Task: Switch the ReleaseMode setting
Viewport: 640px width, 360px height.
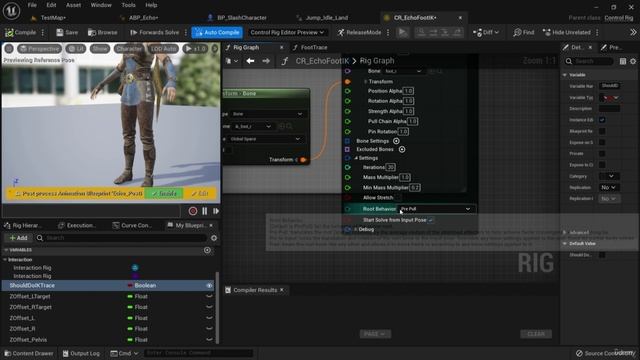Action: point(359,32)
